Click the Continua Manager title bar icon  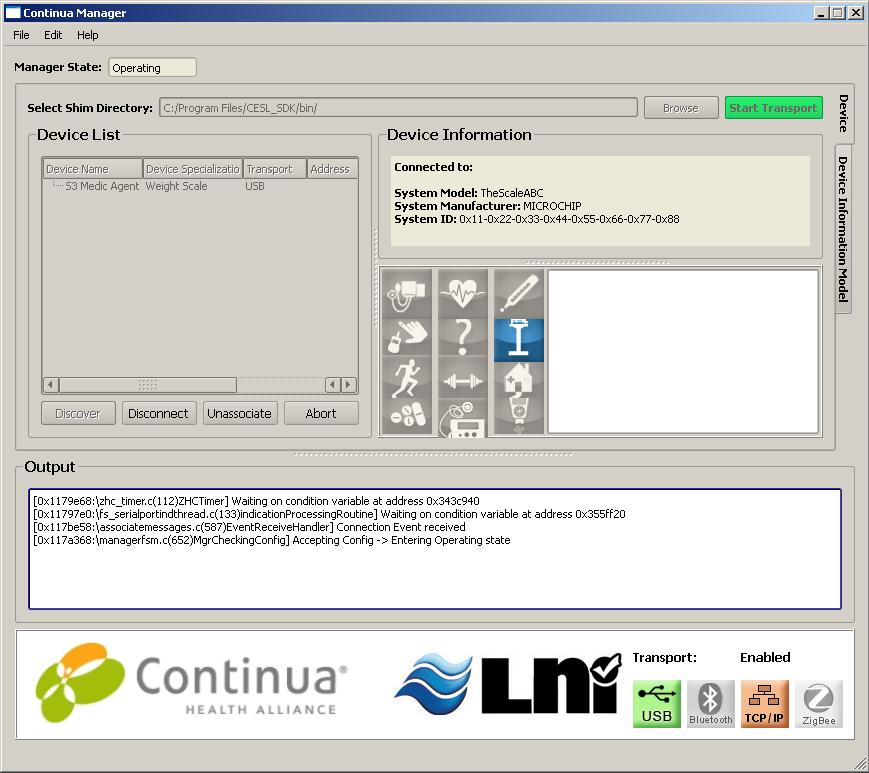click(x=12, y=13)
